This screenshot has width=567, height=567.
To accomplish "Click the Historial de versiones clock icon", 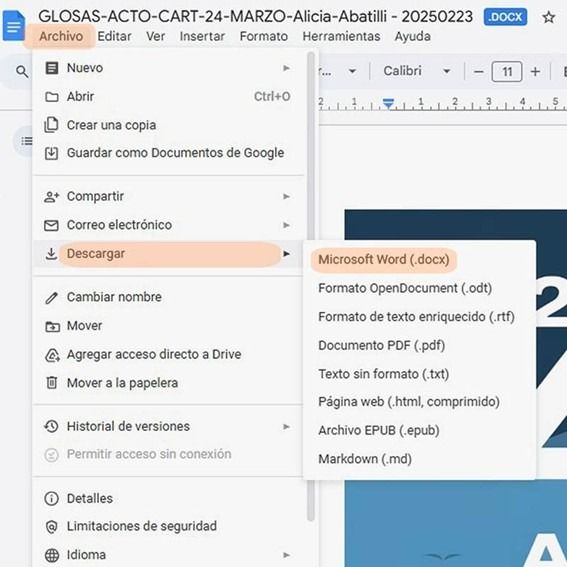I will point(51,427).
